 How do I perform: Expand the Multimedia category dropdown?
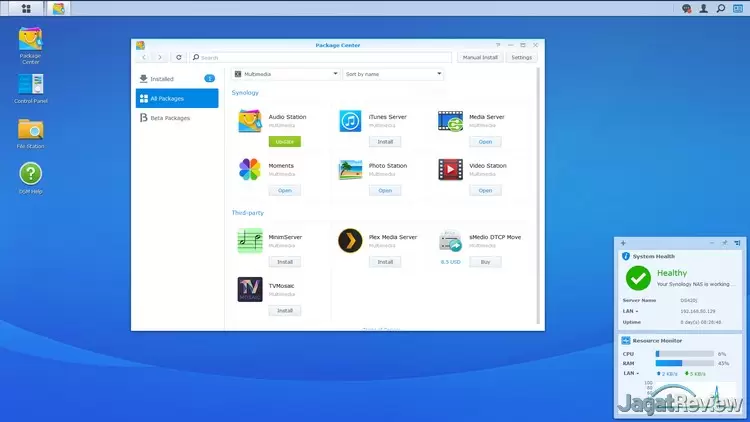coord(286,74)
